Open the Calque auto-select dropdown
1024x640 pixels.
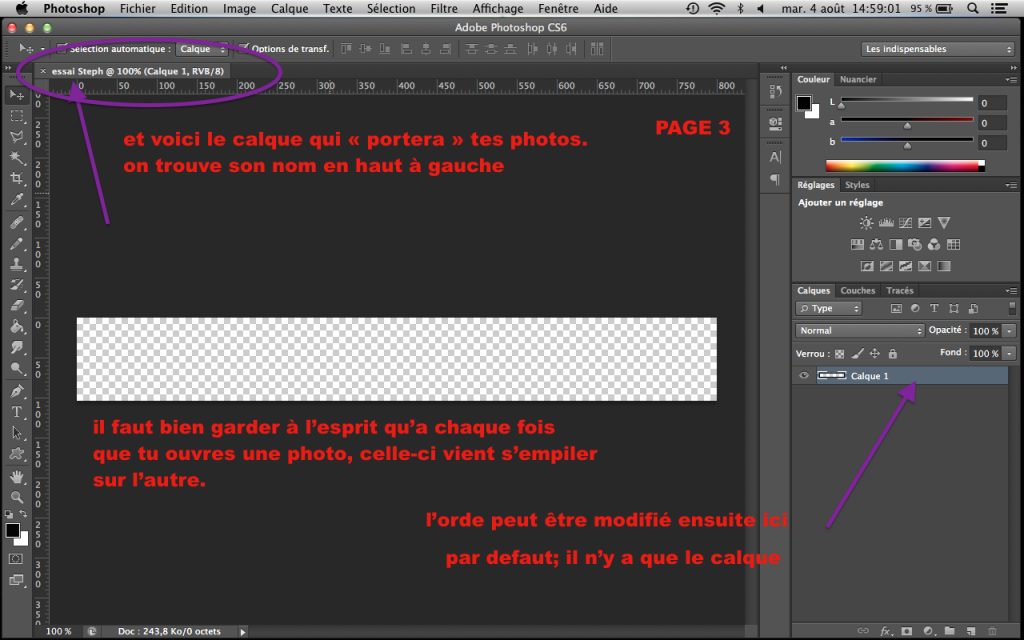(x=202, y=49)
